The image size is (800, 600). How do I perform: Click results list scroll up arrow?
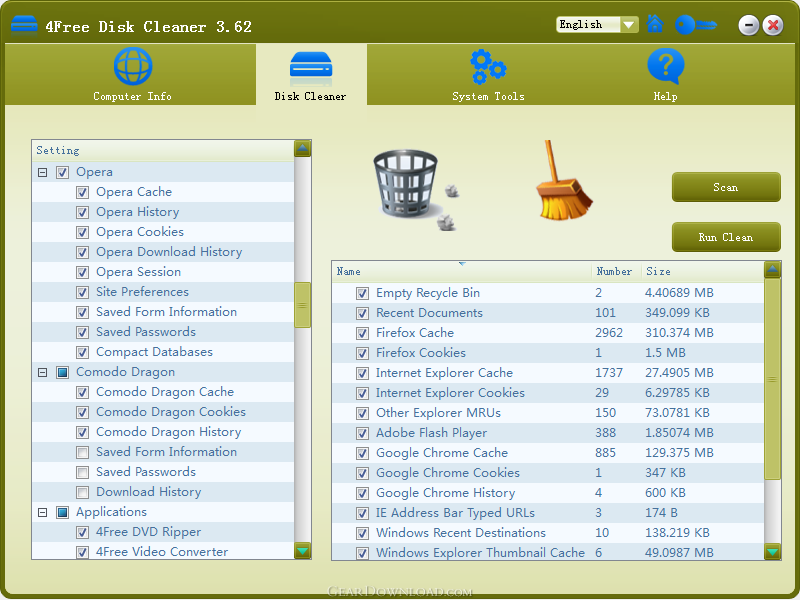tap(772, 270)
